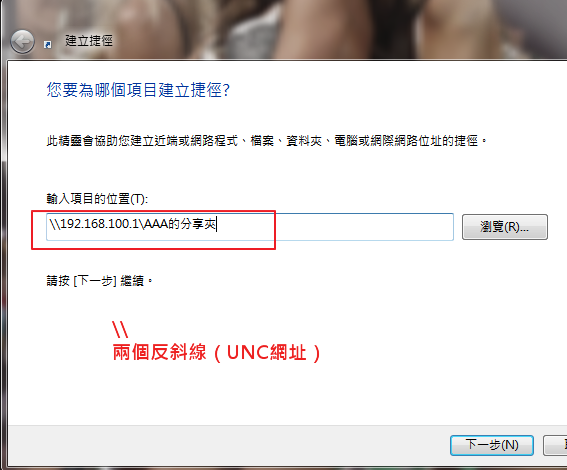Image resolution: width=567 pixels, height=470 pixels.
Task: Click the \\192.168.100.1 path text in the box
Action: tap(94, 224)
